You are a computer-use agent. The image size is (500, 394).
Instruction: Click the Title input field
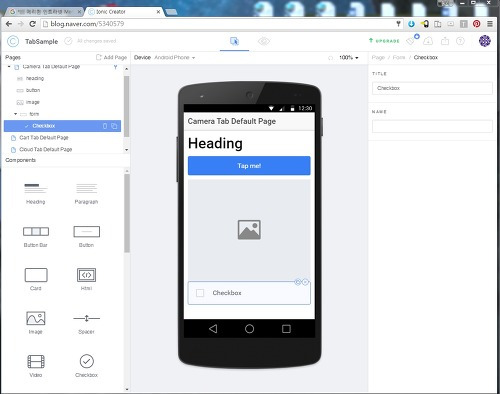[x=432, y=88]
